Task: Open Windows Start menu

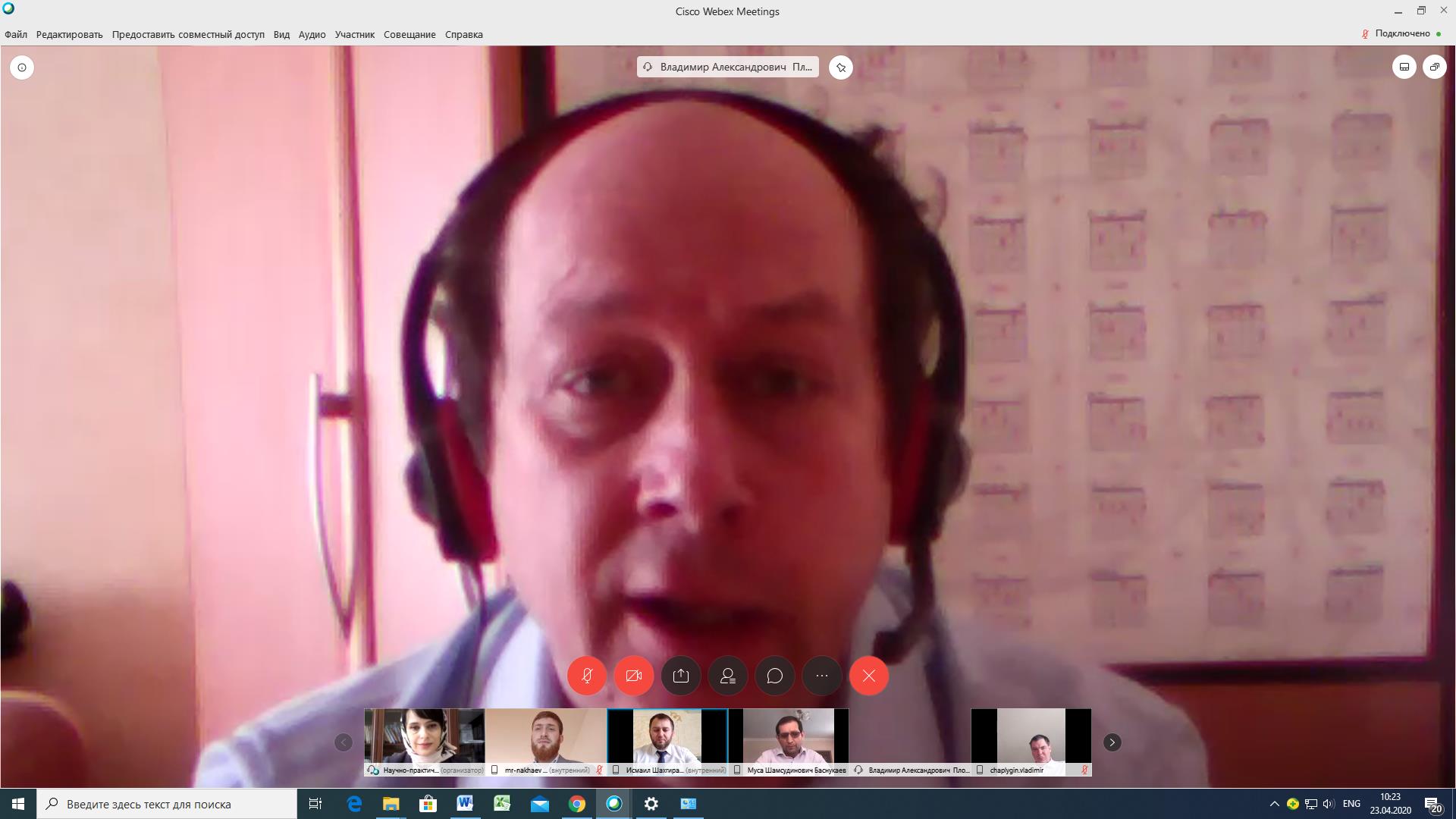Action: (18, 804)
